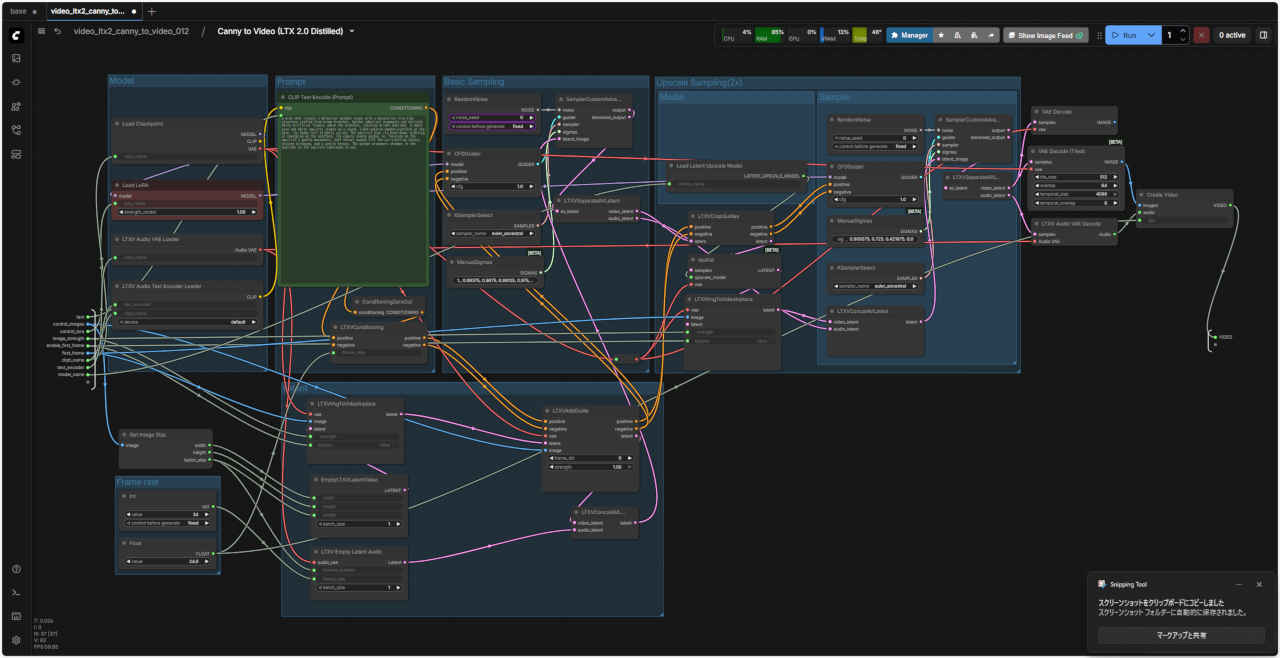
Task: Open the ComfyUI logo menu
Action: point(16,35)
